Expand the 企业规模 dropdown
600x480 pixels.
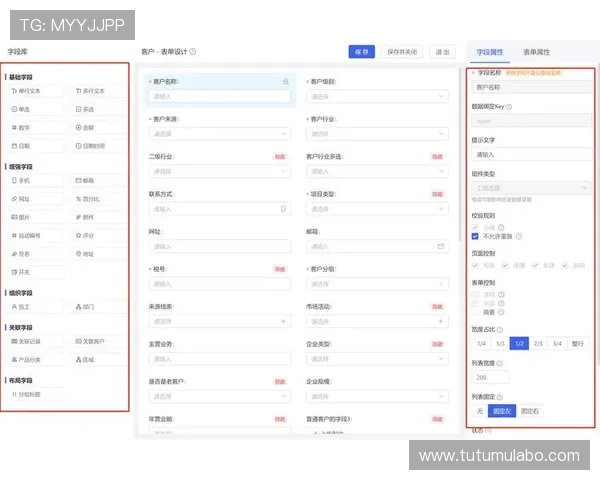click(x=377, y=397)
